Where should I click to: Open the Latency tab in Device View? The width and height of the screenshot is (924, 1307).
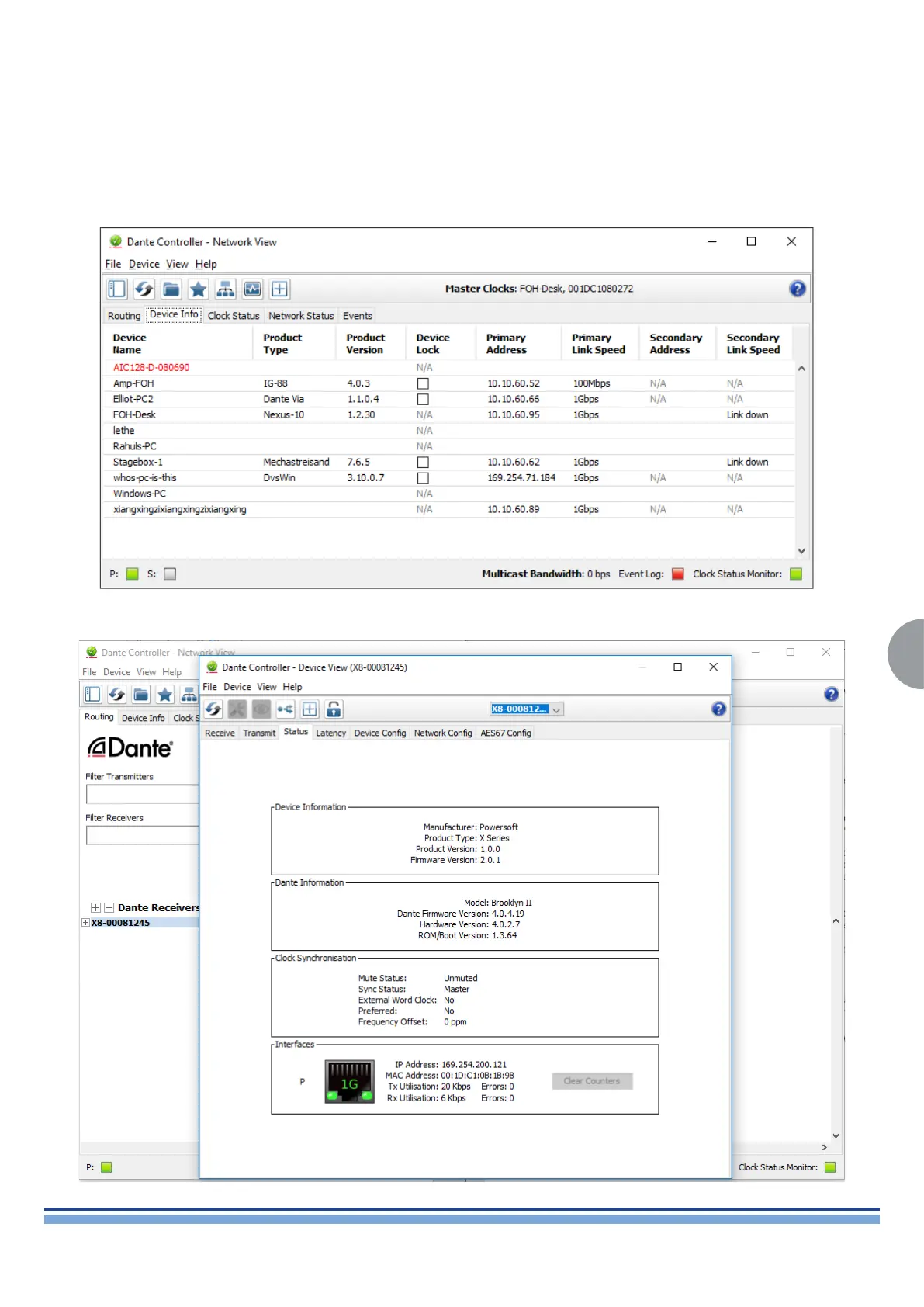point(331,733)
